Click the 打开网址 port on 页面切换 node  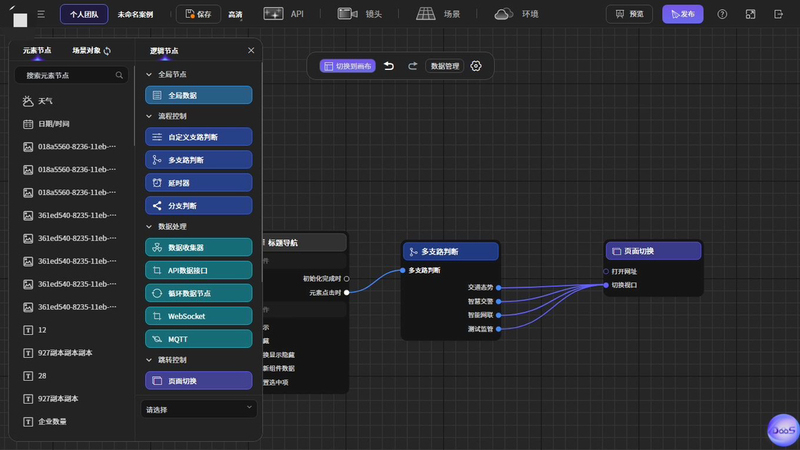[x=606, y=271]
